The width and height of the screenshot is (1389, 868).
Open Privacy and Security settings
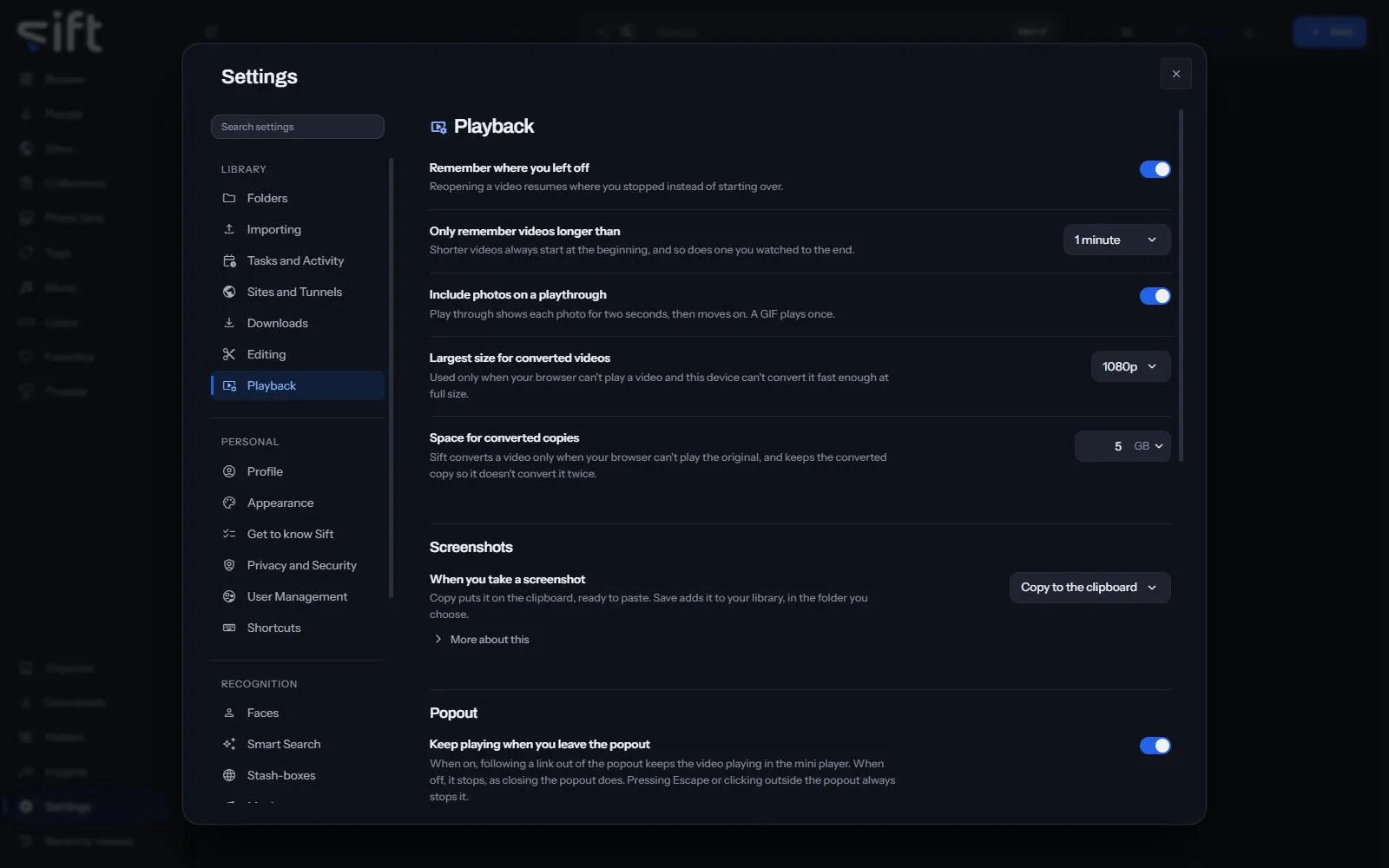pyautogui.click(x=297, y=565)
